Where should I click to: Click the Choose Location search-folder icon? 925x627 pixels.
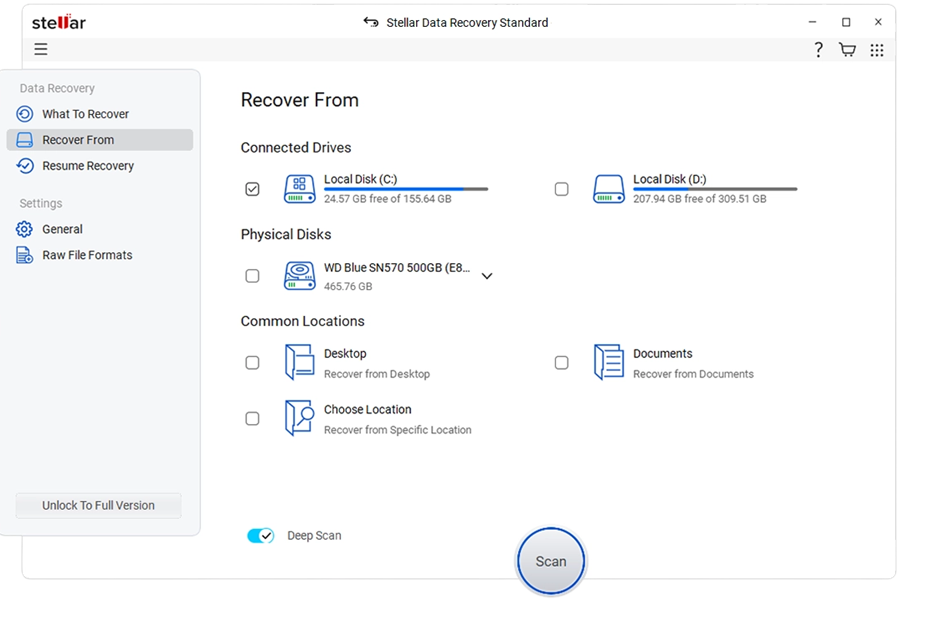(300, 418)
